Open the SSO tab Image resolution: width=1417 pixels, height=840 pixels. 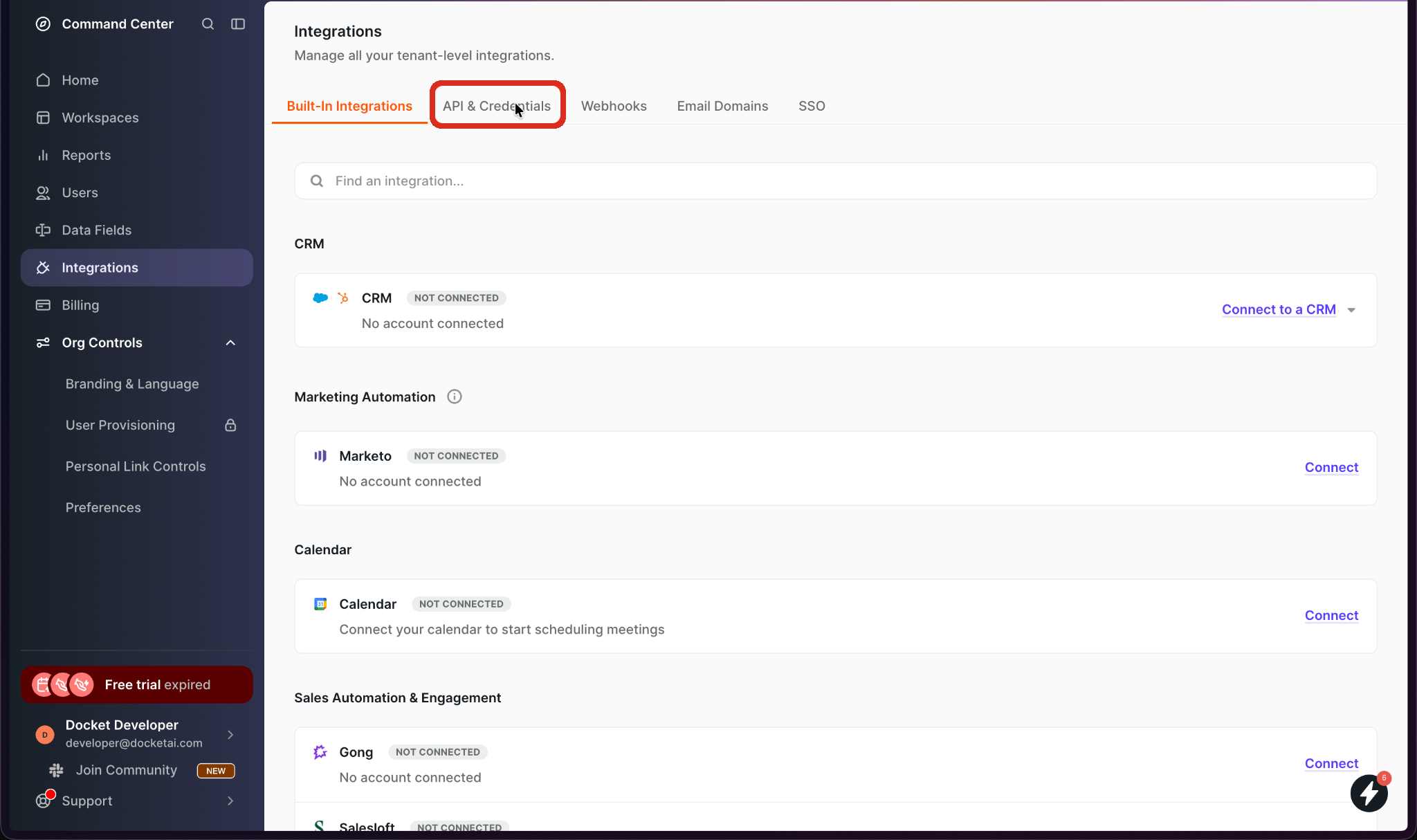pyautogui.click(x=812, y=106)
